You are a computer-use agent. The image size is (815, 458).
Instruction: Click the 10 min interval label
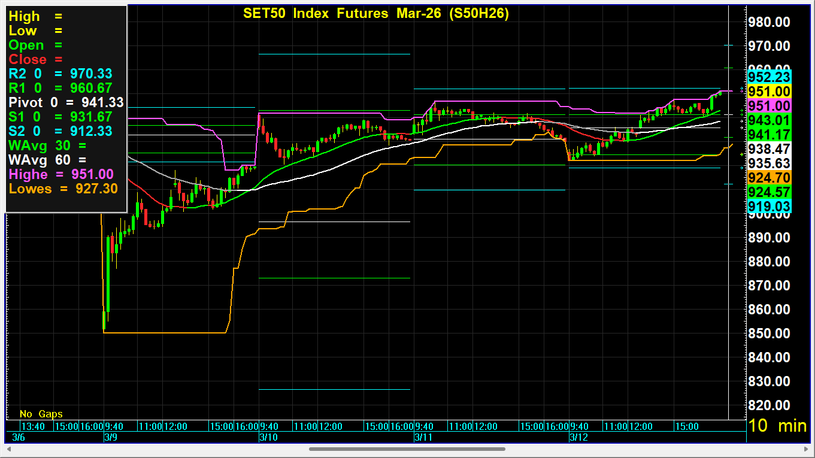coord(777,426)
